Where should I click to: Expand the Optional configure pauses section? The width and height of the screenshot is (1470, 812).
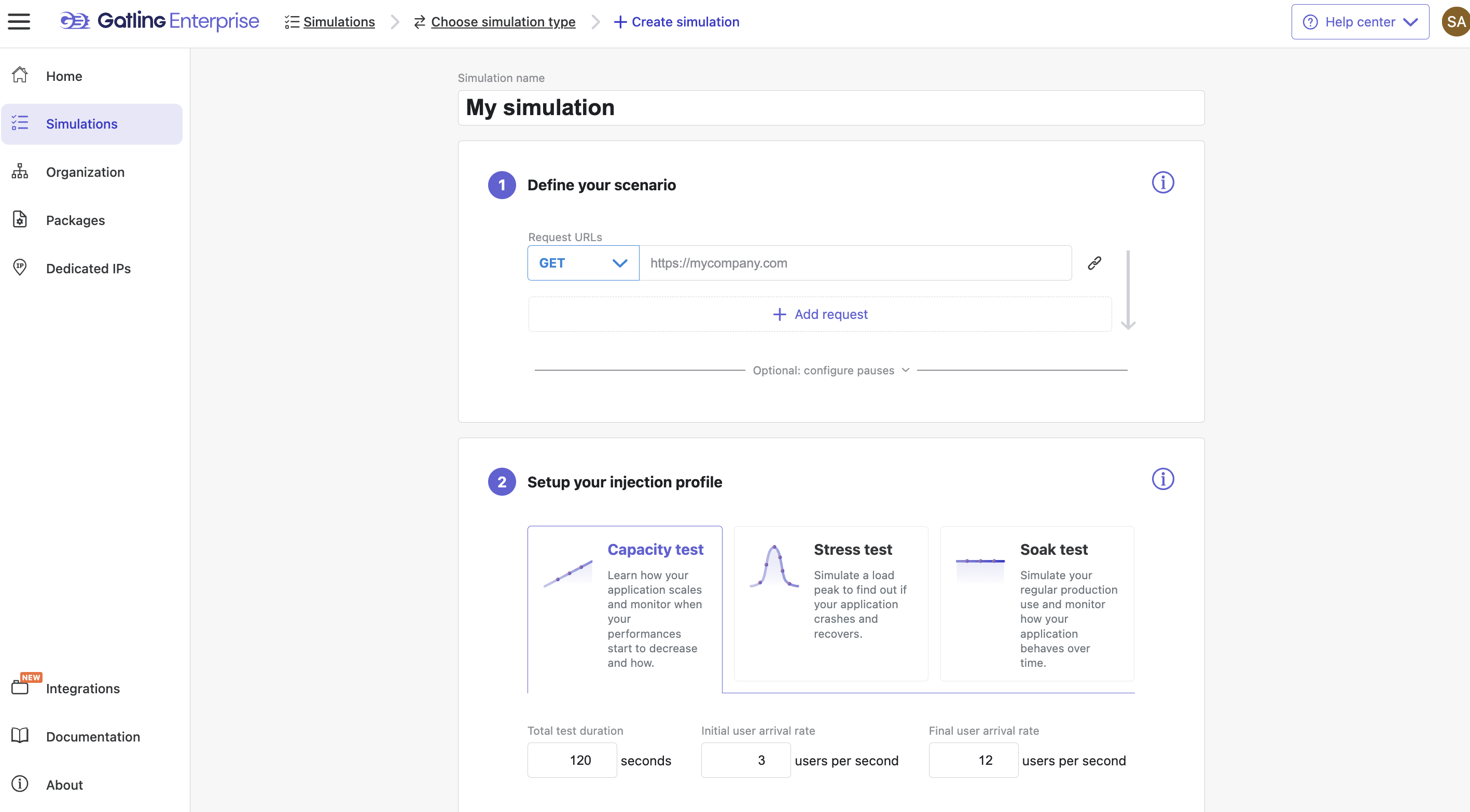click(830, 370)
